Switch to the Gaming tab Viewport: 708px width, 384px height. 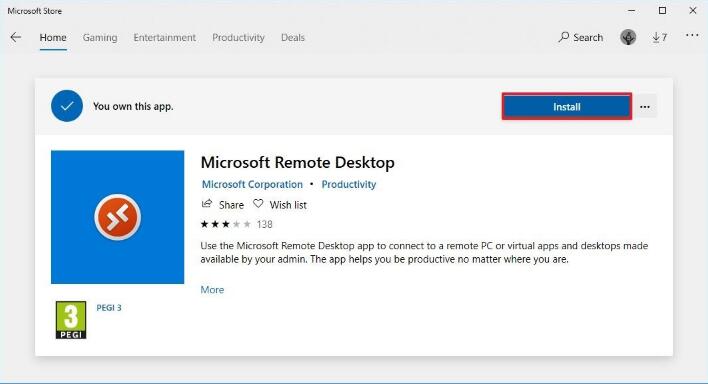(100, 37)
